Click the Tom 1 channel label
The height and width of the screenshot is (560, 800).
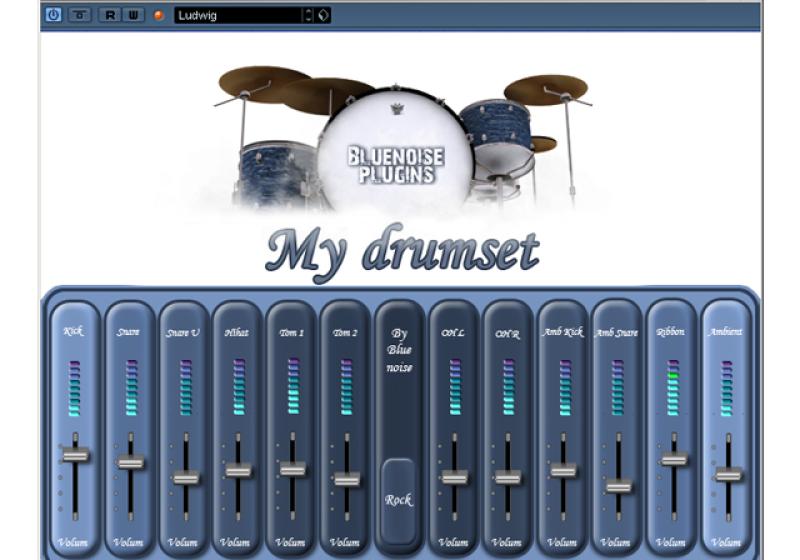292,332
